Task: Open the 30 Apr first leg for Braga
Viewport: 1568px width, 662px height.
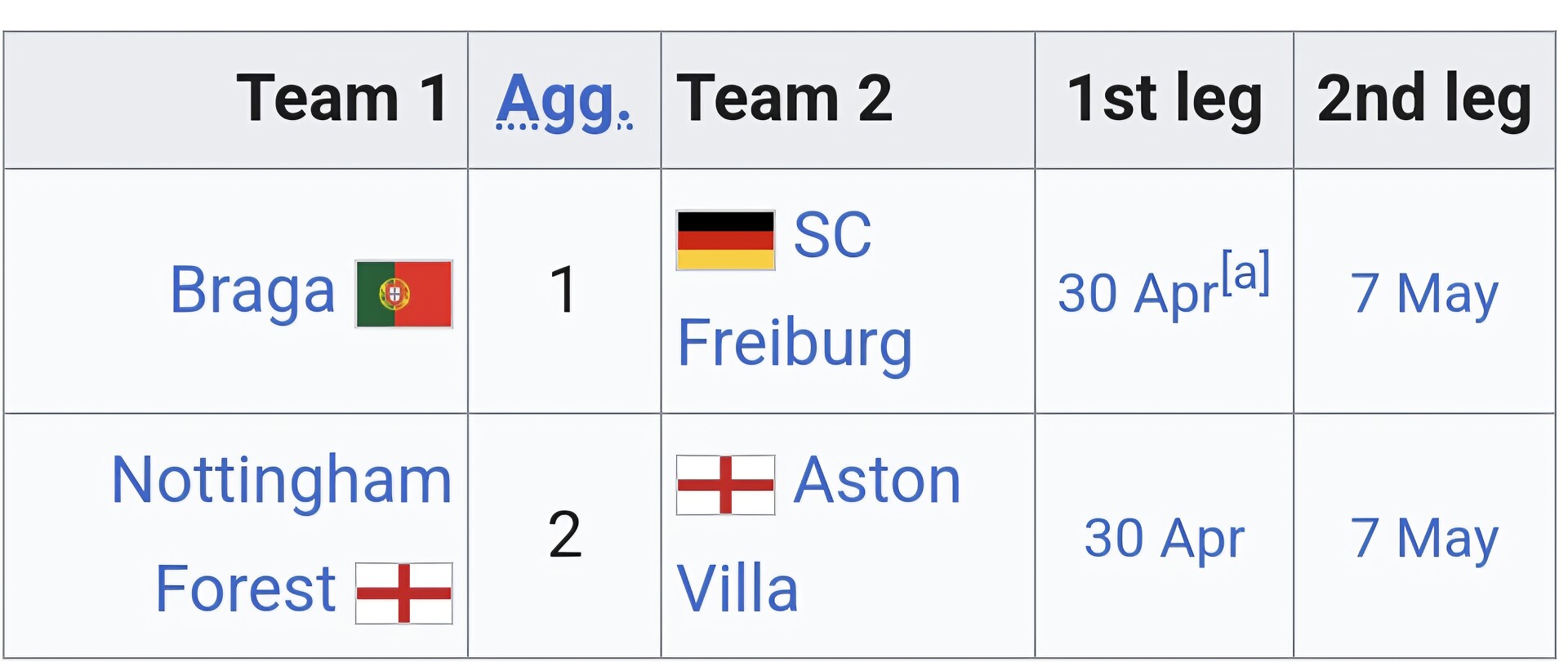Action: click(1138, 293)
